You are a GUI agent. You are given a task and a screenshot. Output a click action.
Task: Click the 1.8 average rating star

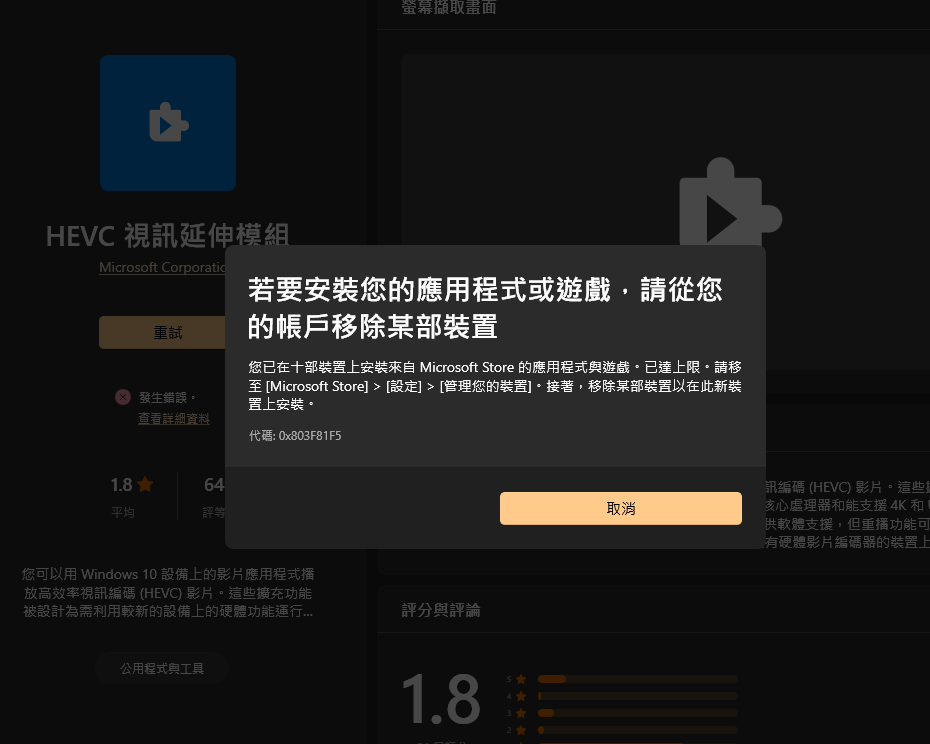pyautogui.click(x=145, y=485)
